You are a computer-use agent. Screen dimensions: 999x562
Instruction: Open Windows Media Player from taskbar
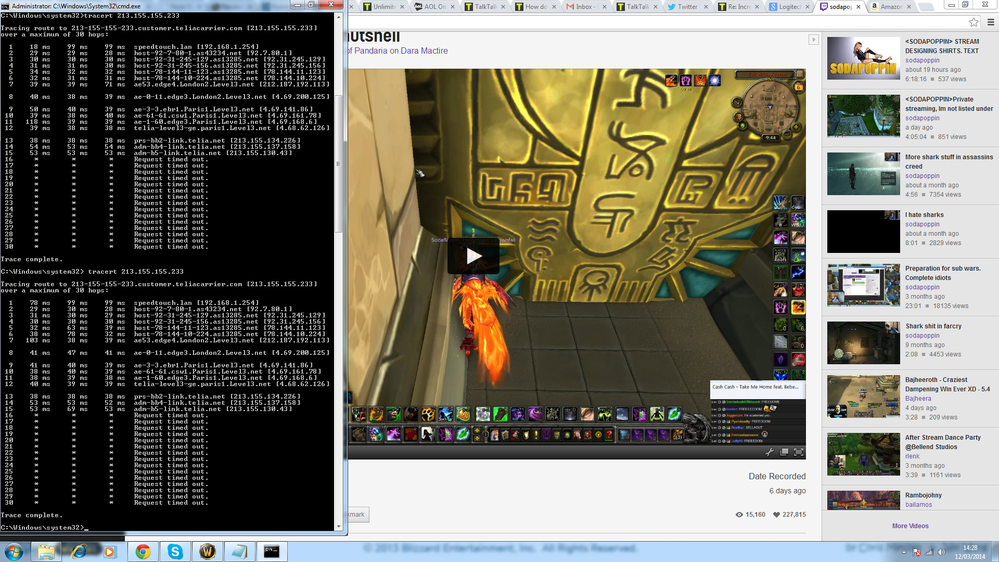[110, 551]
